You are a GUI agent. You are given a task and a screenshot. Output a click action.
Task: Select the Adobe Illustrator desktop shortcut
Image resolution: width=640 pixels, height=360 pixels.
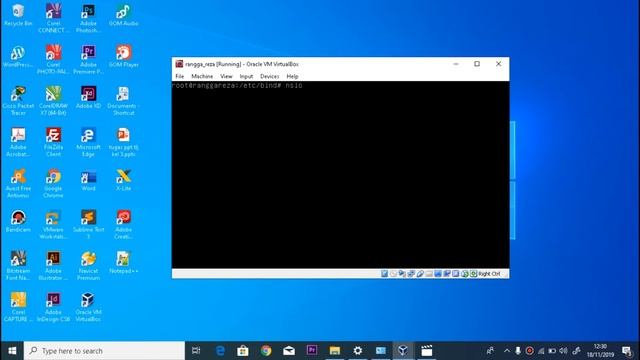53,266
